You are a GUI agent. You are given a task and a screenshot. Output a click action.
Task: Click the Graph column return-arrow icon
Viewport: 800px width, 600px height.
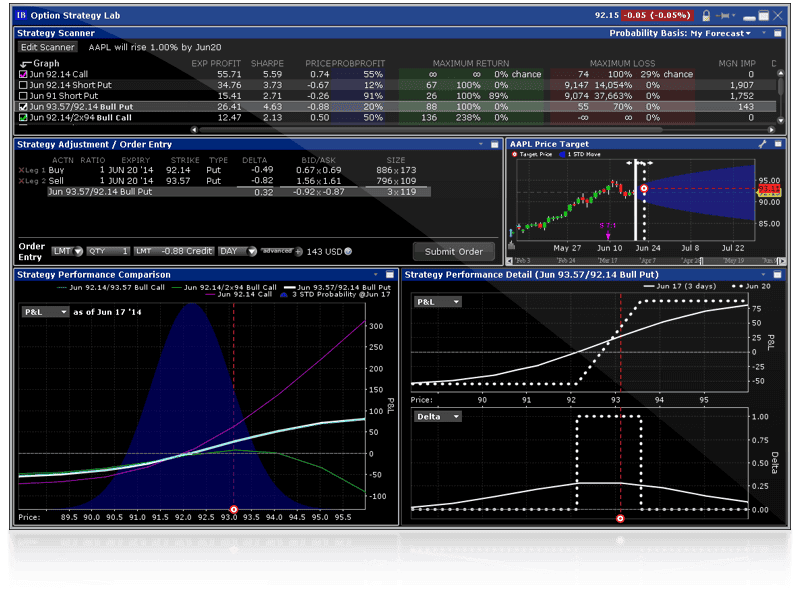26,64
